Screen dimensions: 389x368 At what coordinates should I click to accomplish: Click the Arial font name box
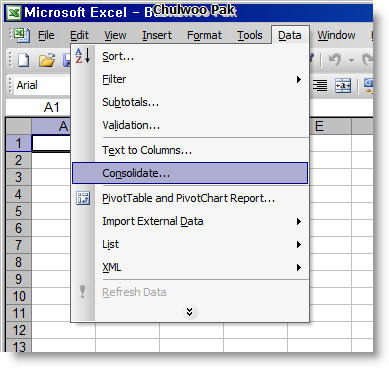pos(42,85)
